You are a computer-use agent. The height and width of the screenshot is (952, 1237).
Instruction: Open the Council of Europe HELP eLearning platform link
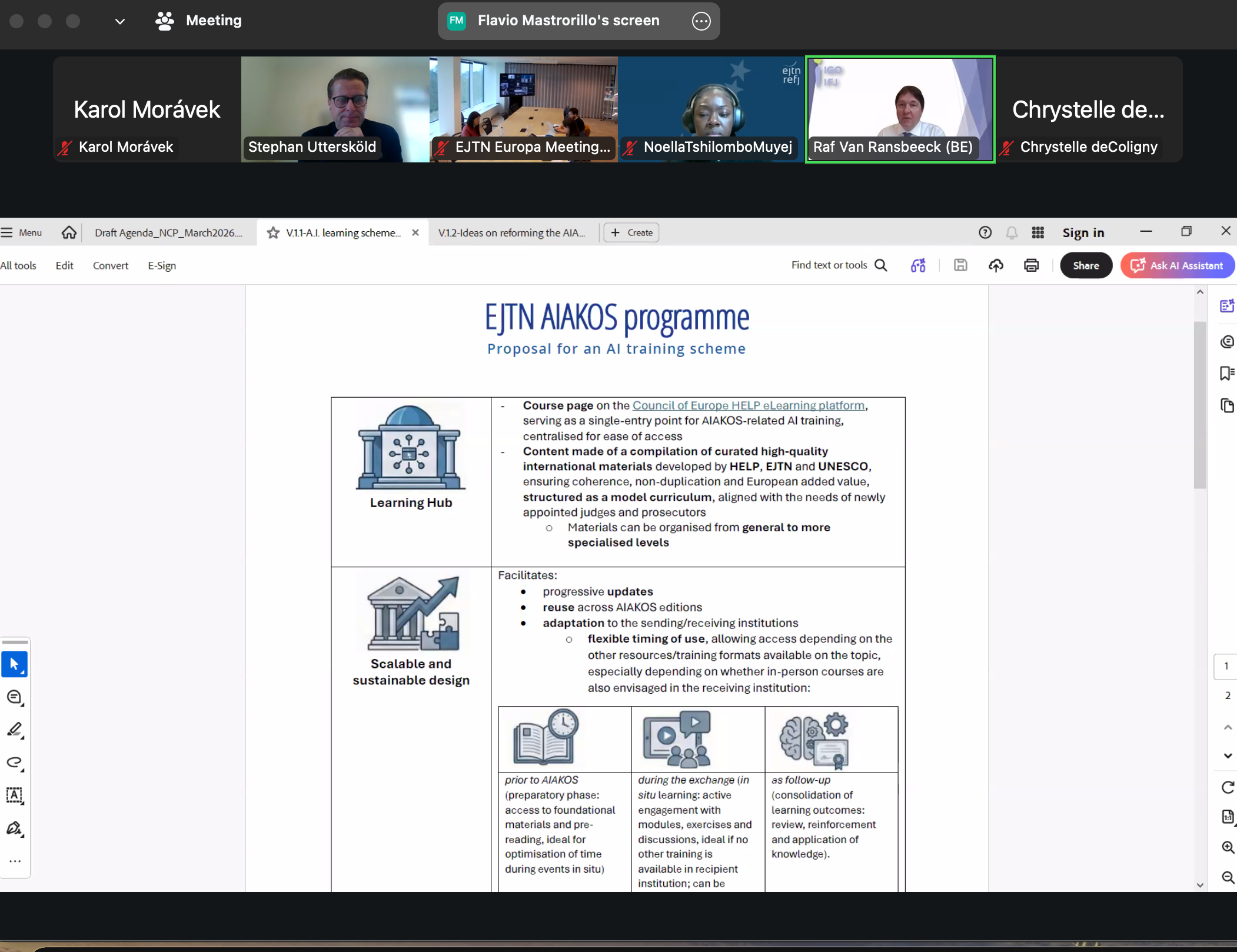(x=749, y=405)
